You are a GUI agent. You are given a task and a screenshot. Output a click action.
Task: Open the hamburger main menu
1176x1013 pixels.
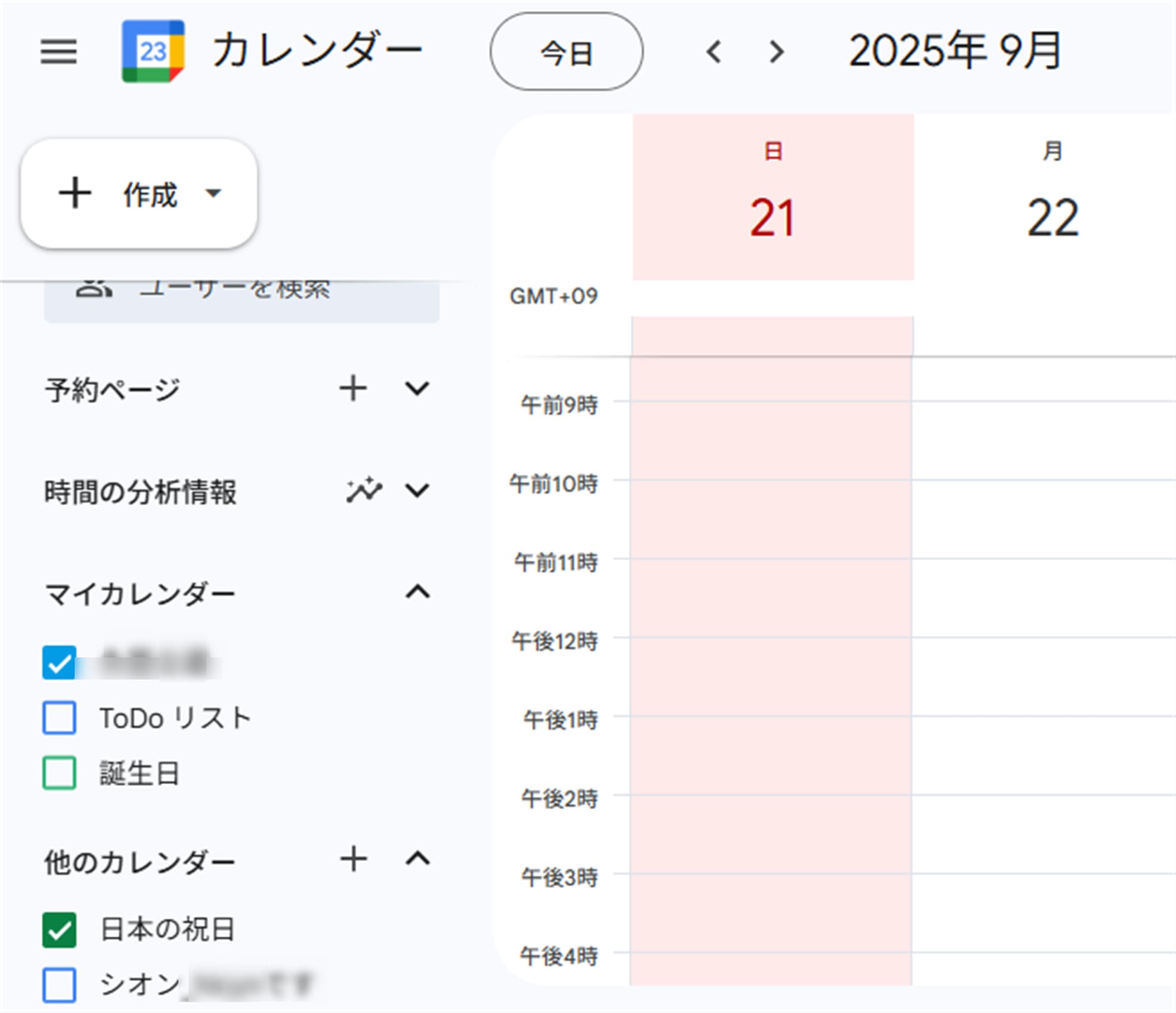[58, 51]
